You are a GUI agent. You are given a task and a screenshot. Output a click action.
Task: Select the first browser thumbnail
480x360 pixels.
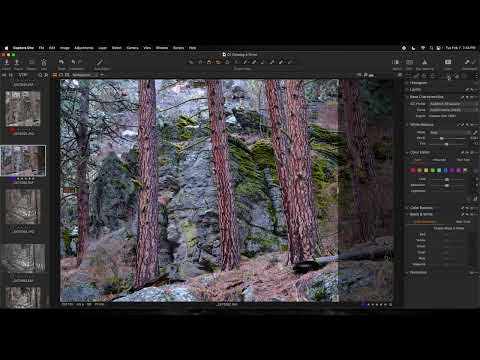(x=23, y=109)
